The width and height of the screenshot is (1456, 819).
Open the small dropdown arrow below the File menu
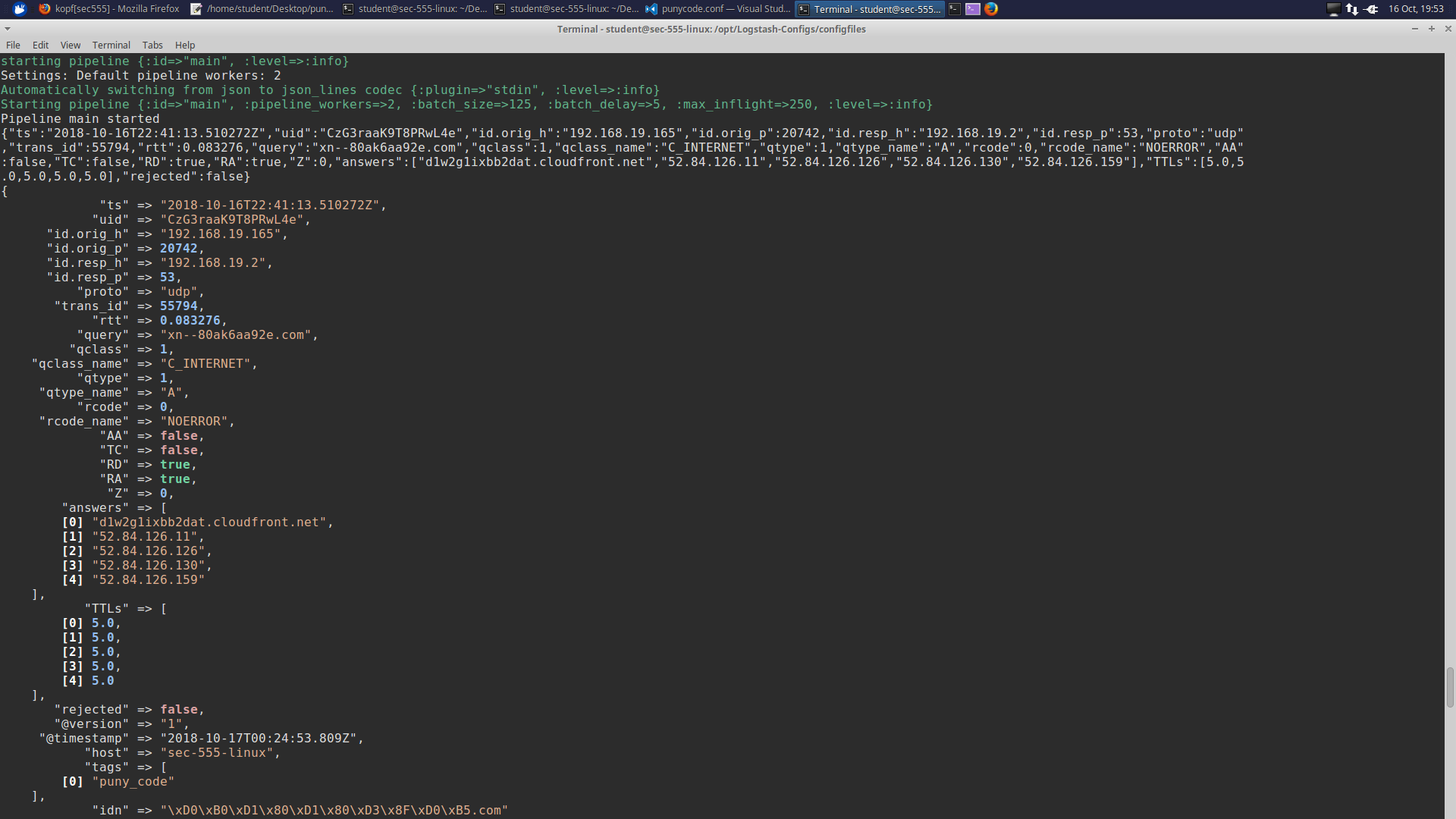[x=8, y=28]
